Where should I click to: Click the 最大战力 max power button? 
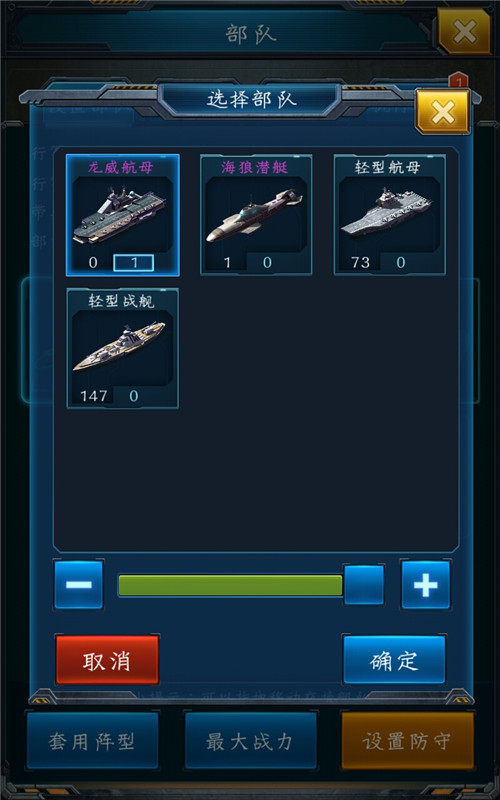tap(251, 740)
